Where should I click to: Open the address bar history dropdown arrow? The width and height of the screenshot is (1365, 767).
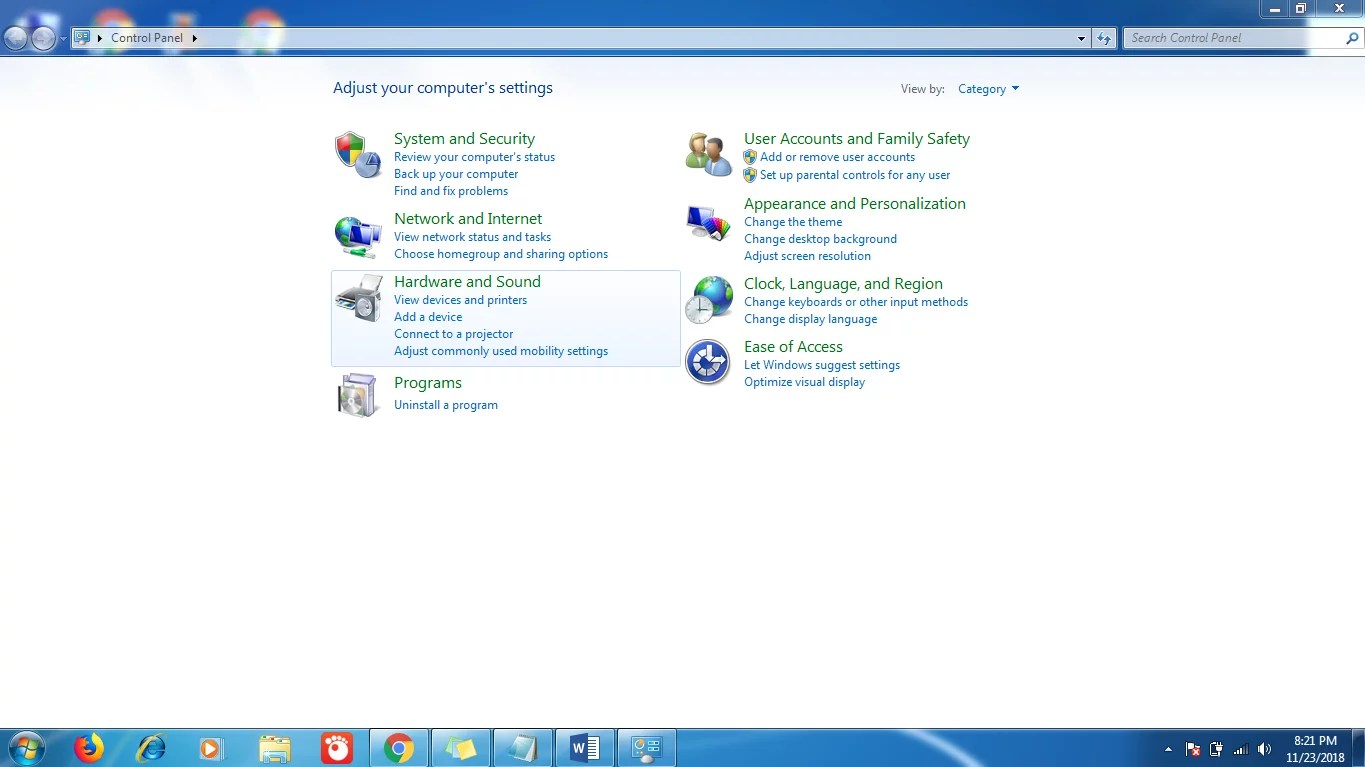click(x=1081, y=38)
